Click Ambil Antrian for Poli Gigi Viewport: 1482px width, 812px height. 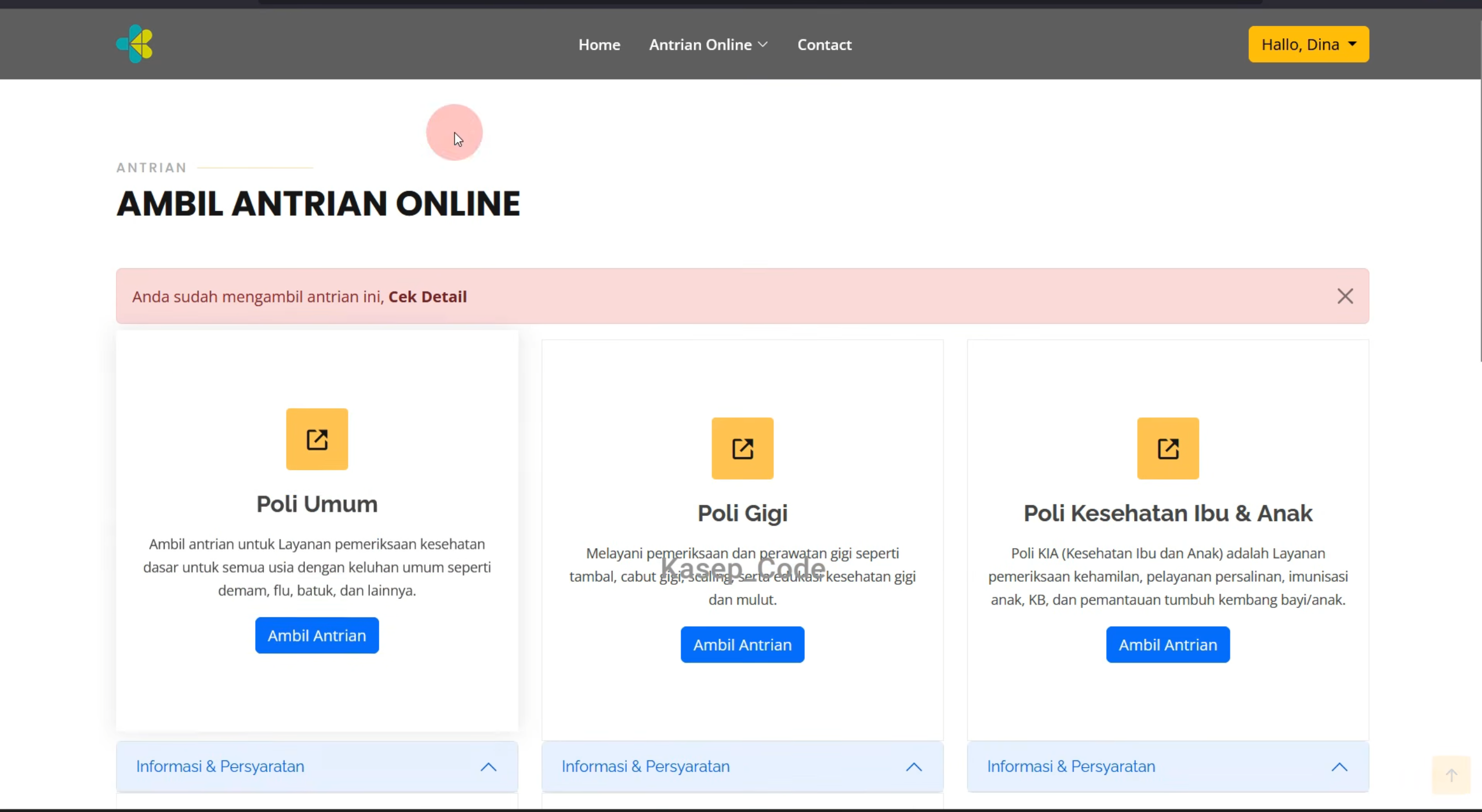click(x=742, y=644)
